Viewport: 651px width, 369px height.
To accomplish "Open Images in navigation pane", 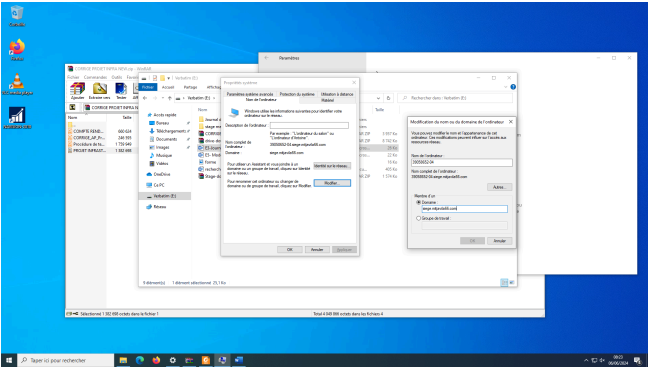I will point(162,147).
